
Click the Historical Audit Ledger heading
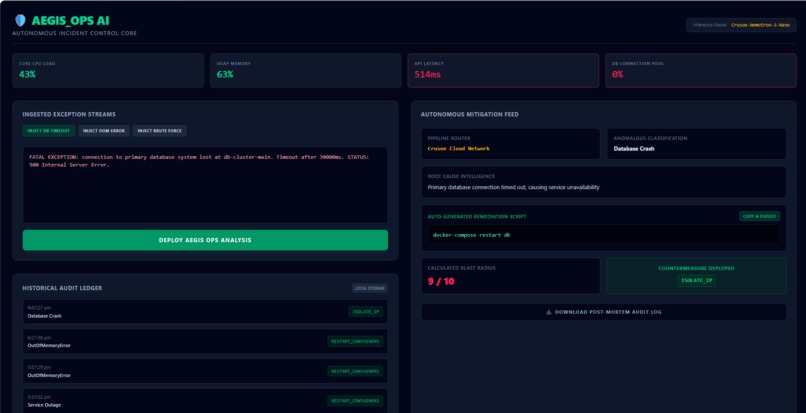(x=62, y=288)
